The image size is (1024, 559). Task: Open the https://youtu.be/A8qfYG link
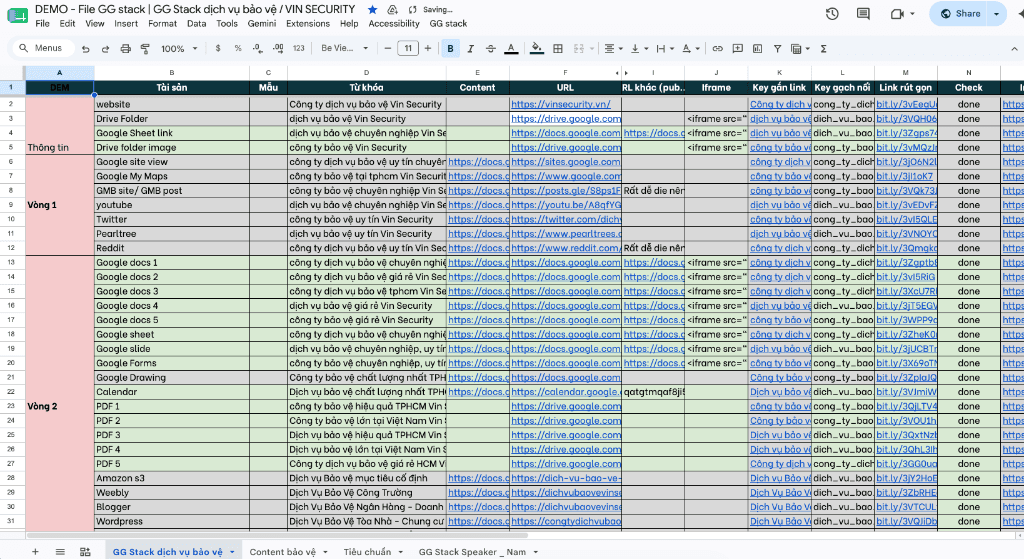click(566, 205)
